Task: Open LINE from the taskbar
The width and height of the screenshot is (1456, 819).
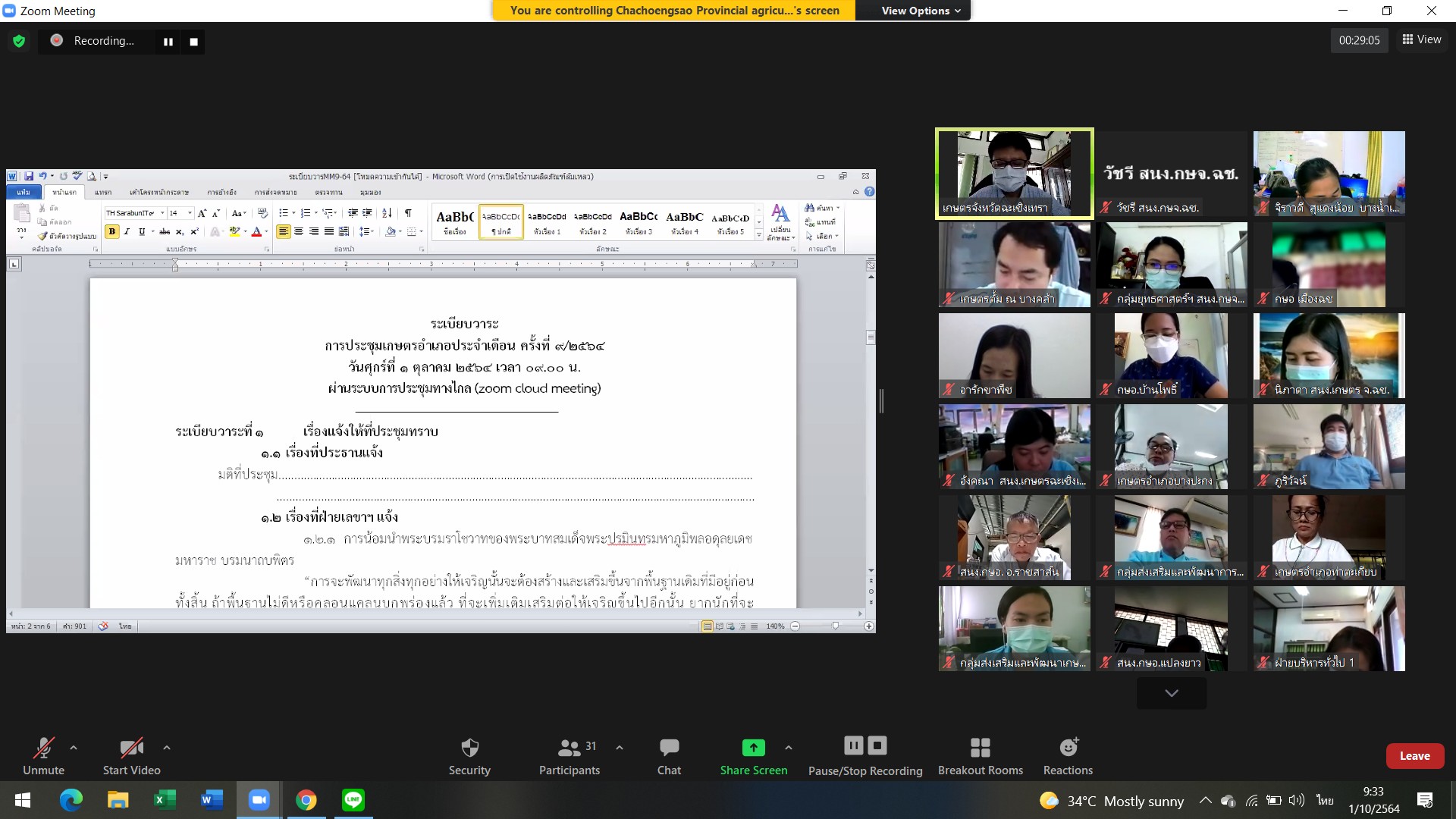Action: coord(353,799)
